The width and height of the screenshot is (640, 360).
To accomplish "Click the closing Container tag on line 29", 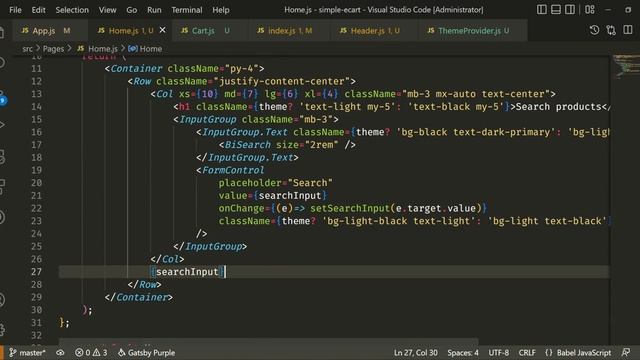I will click(x=138, y=297).
